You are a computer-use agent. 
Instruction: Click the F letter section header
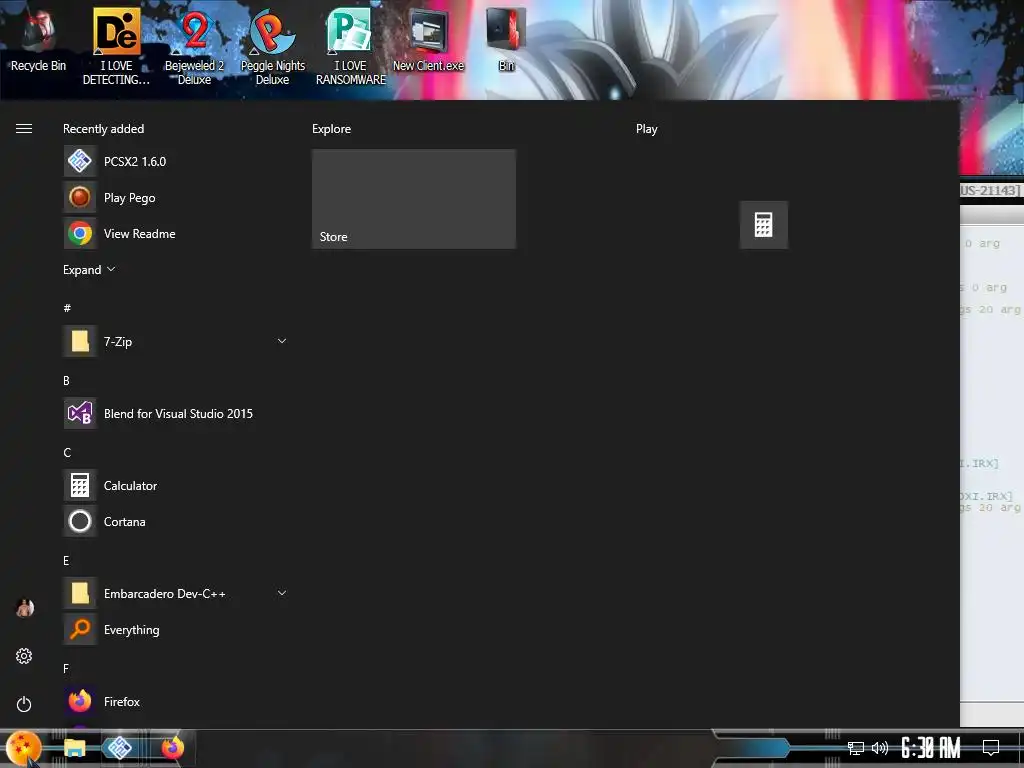(x=65, y=668)
